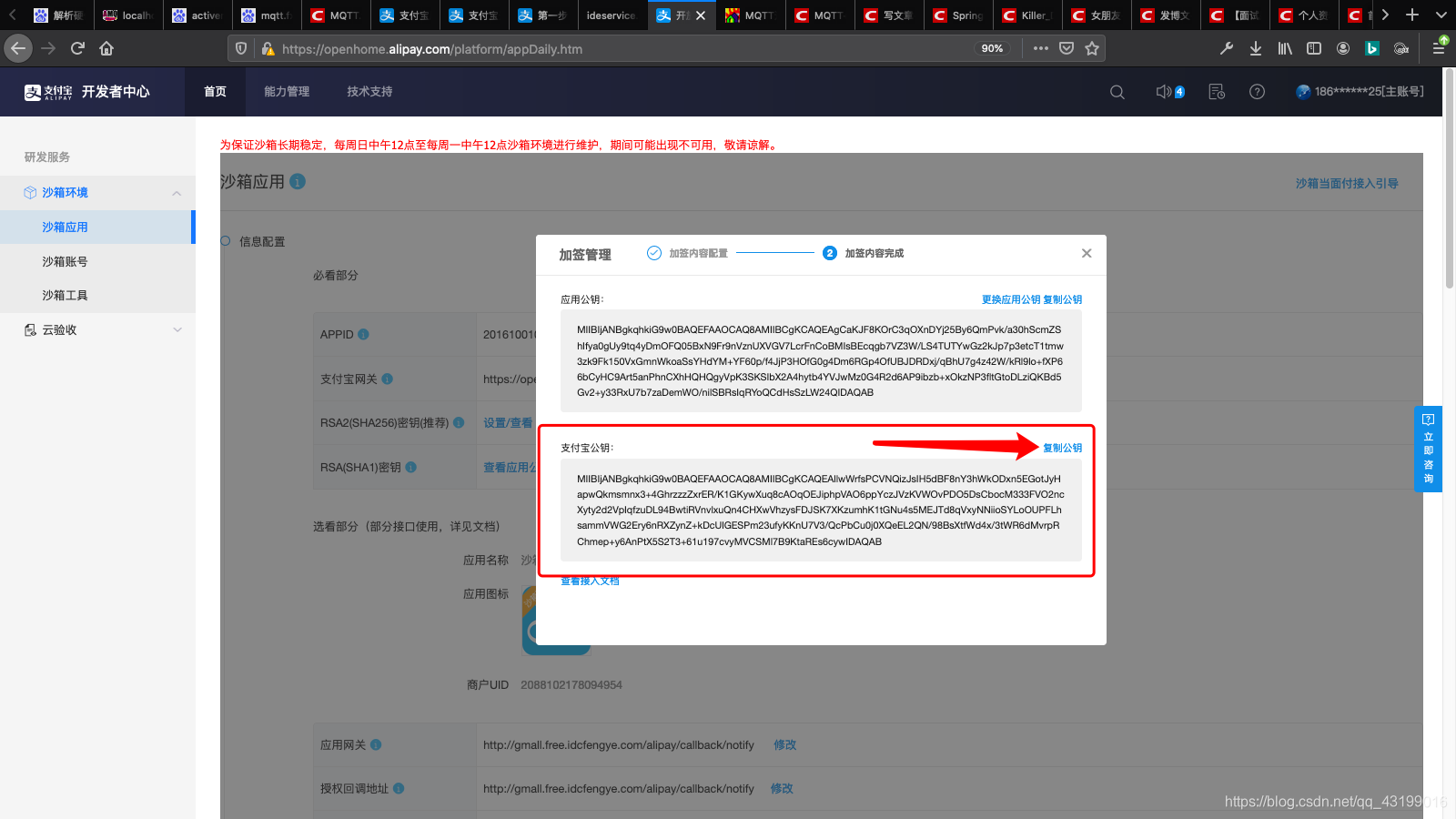Copy the 支付宝公钥 with 复制公钥
Image resolution: width=1456 pixels, height=819 pixels.
(x=1063, y=448)
